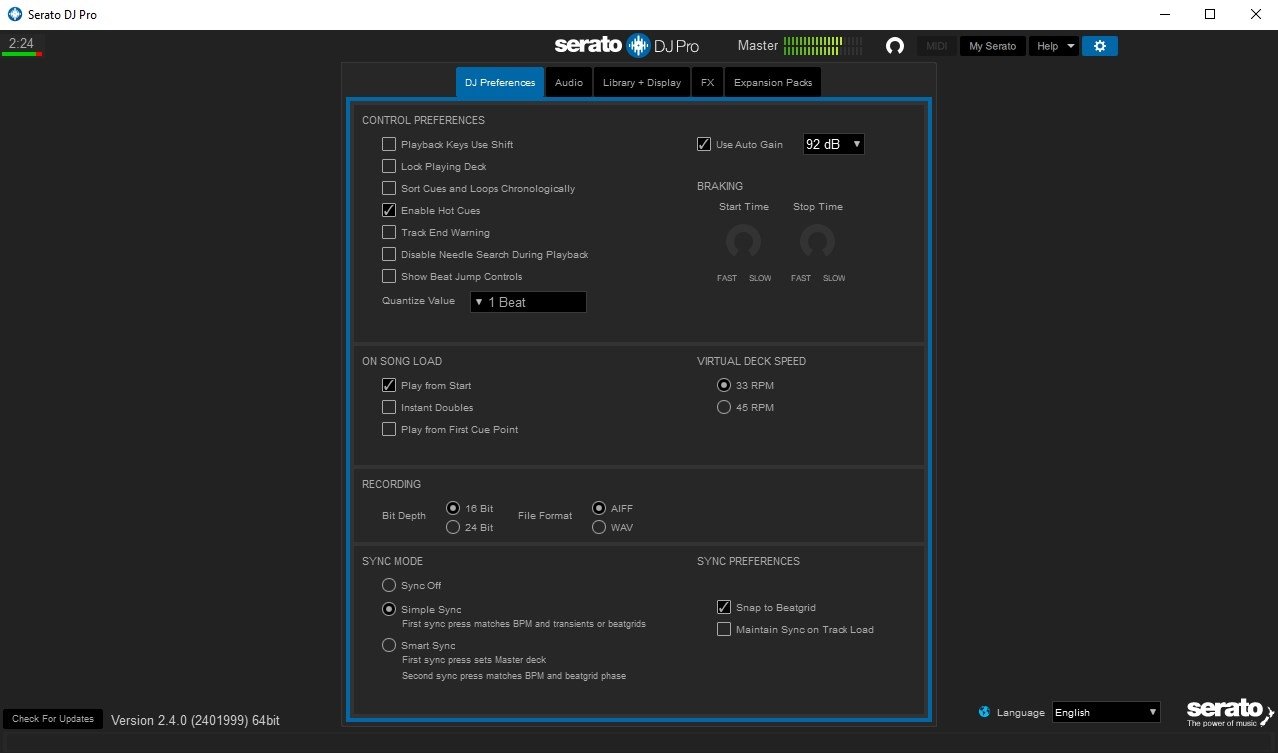This screenshot has width=1278, height=753.
Task: Select 33 RPM virtual deck speed
Action: tap(724, 385)
